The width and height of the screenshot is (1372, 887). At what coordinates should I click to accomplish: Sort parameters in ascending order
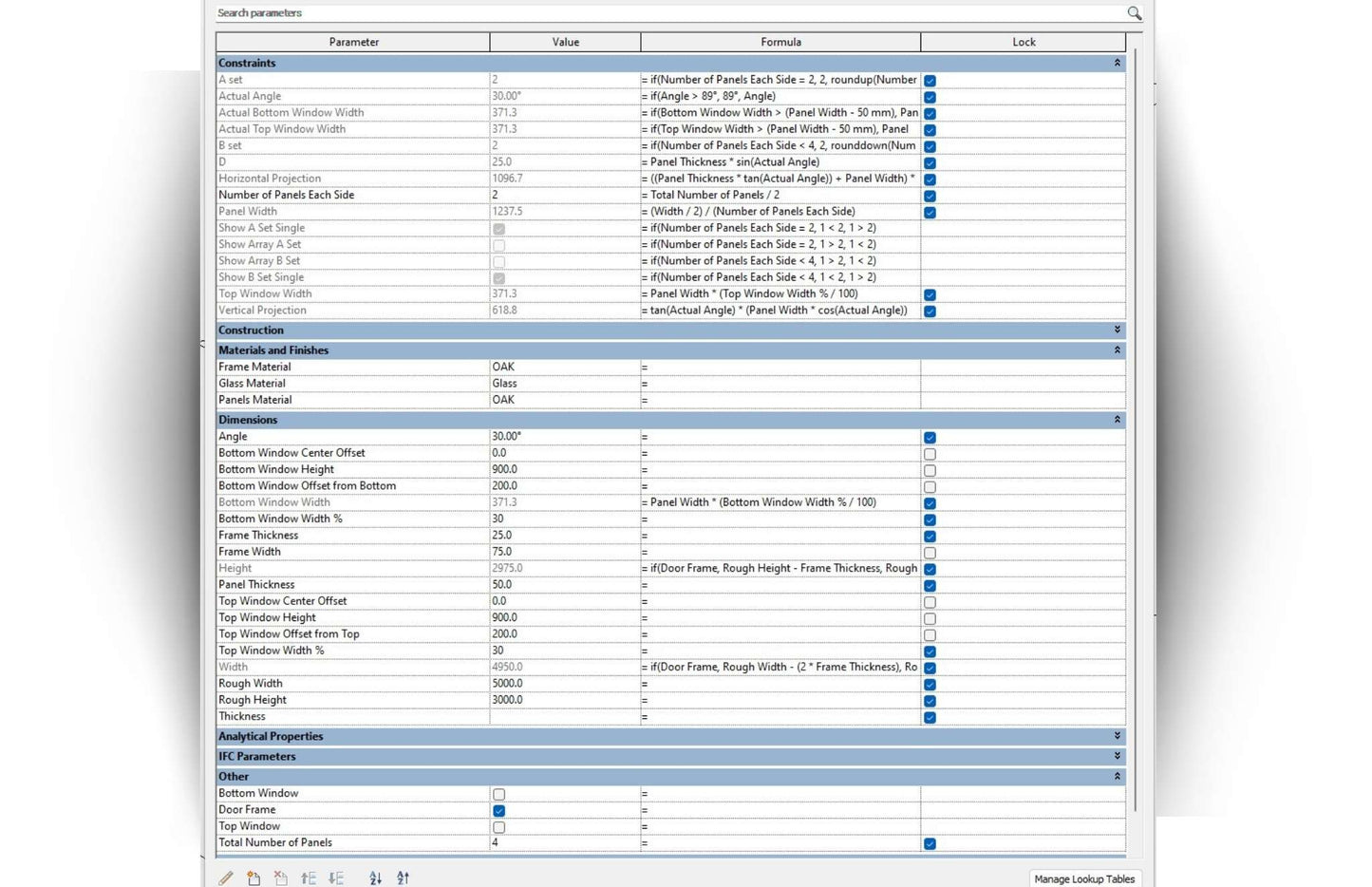tap(376, 878)
